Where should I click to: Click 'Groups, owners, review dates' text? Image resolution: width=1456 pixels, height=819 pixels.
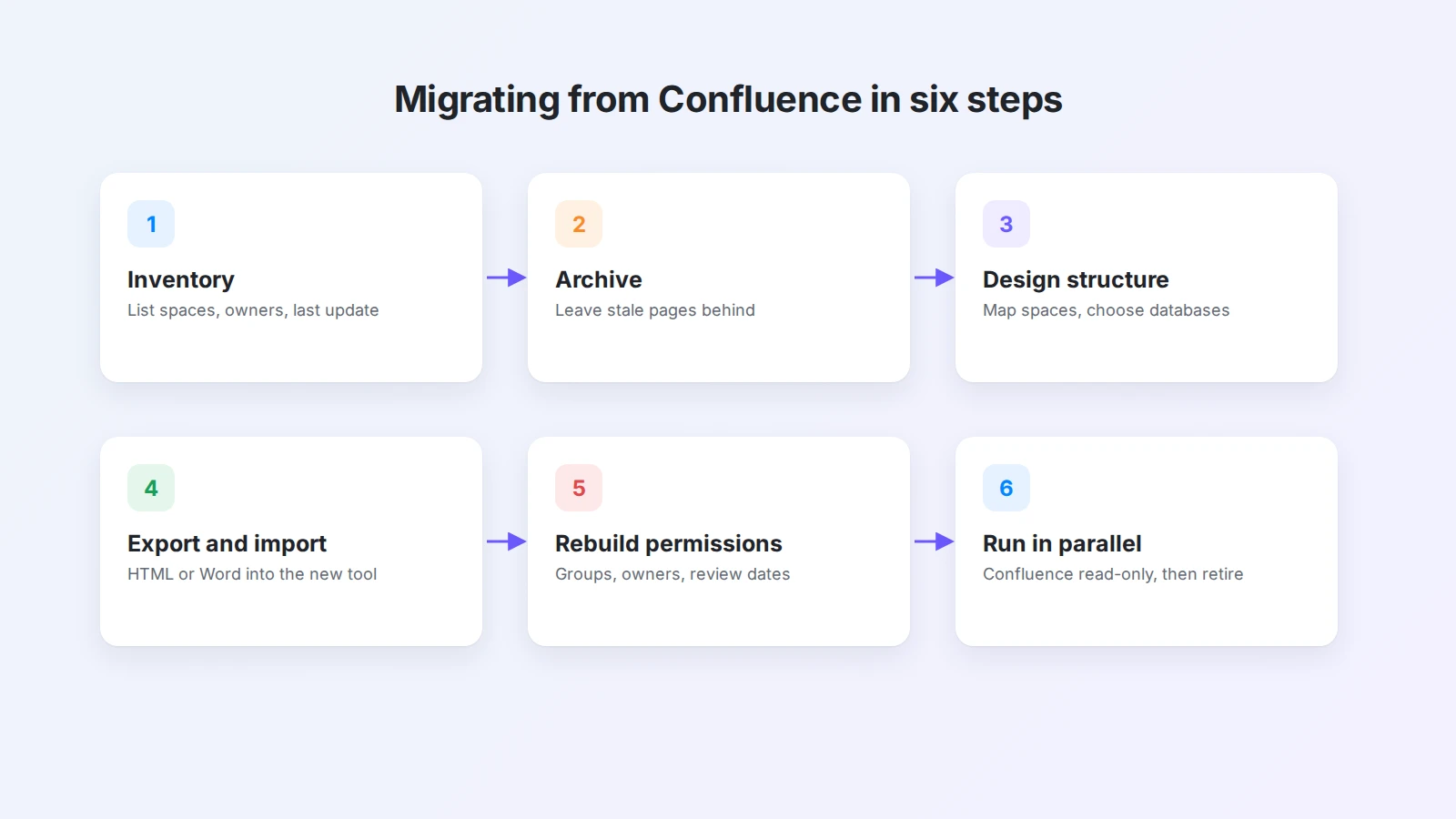[672, 574]
